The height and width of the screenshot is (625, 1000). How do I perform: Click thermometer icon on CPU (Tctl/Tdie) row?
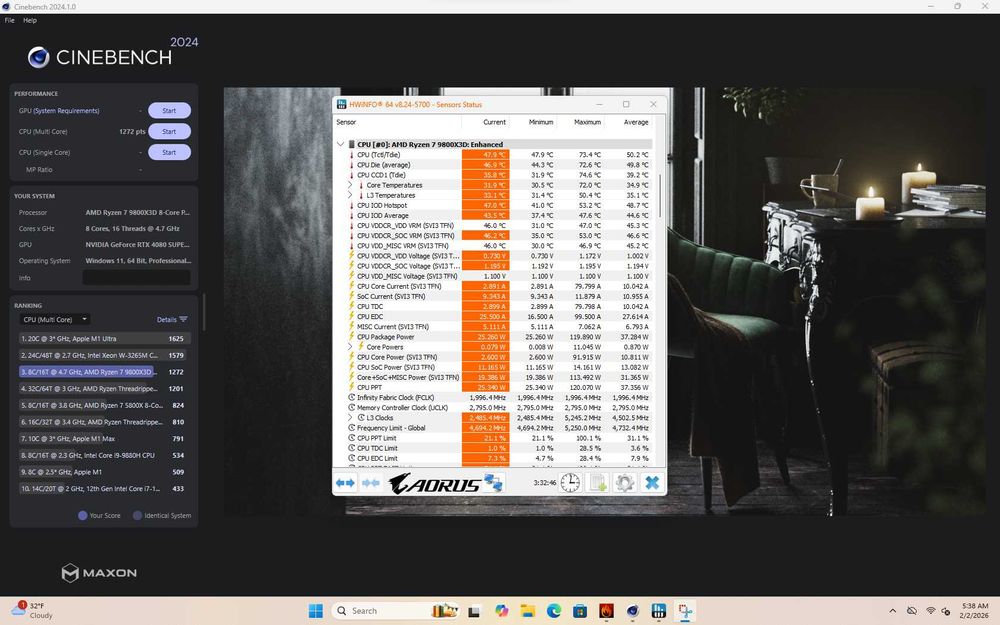point(351,155)
